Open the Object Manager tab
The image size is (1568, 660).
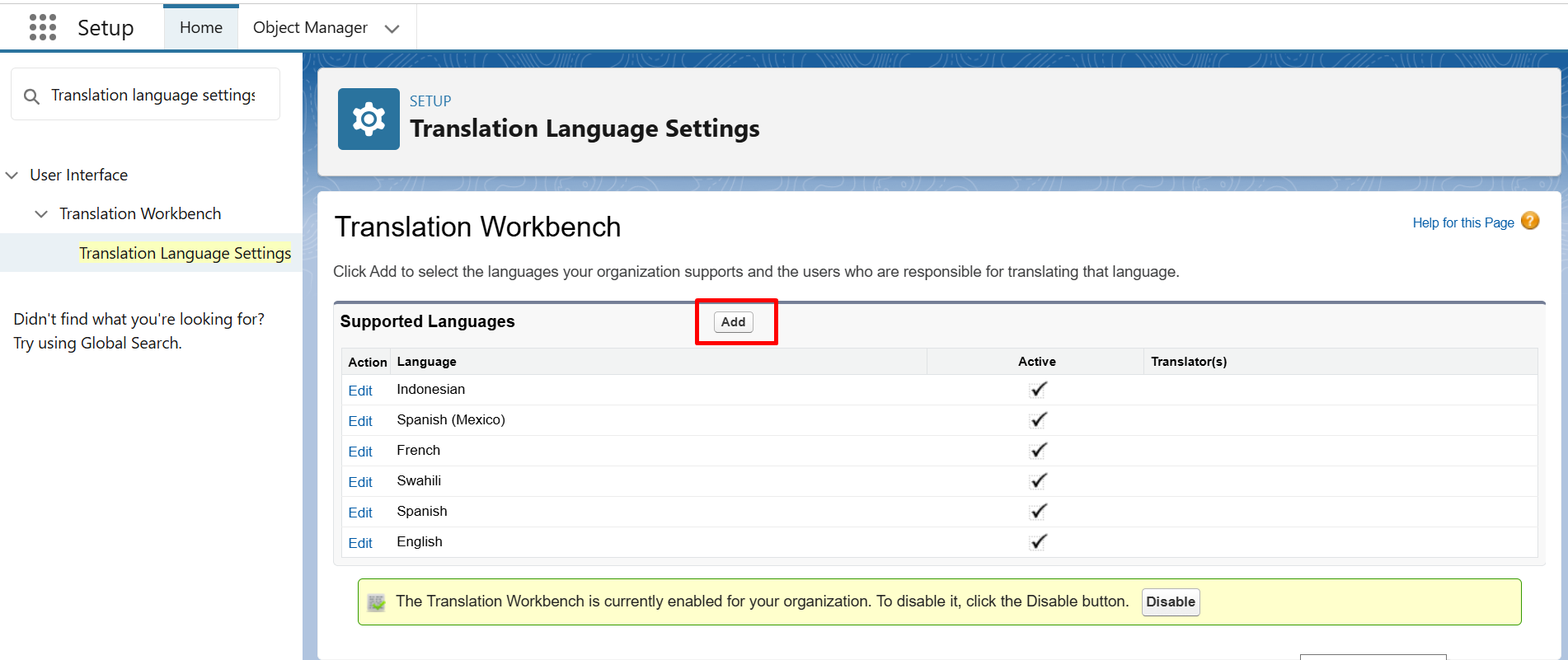310,27
